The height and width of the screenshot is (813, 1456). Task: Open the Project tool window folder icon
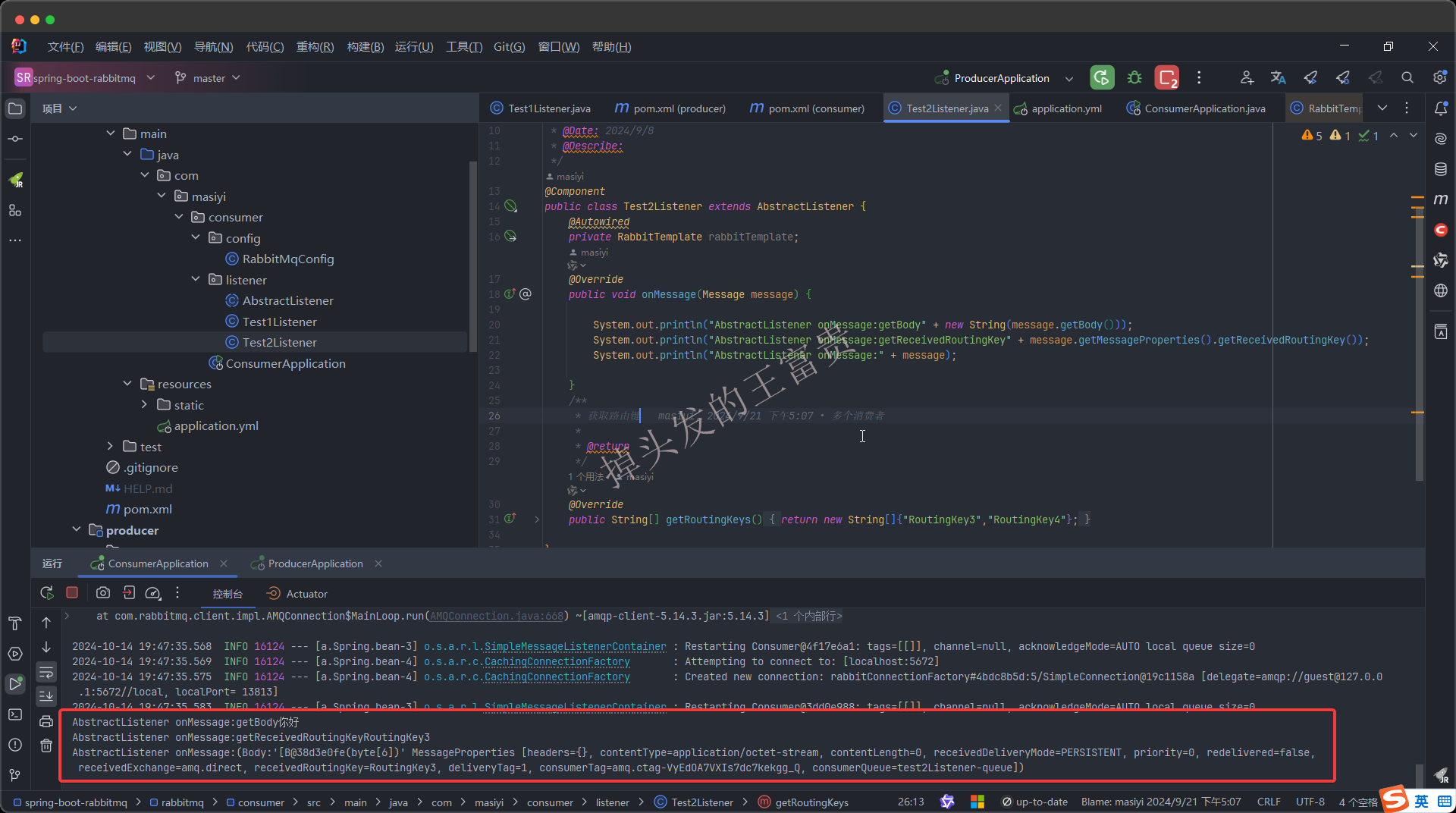15,108
